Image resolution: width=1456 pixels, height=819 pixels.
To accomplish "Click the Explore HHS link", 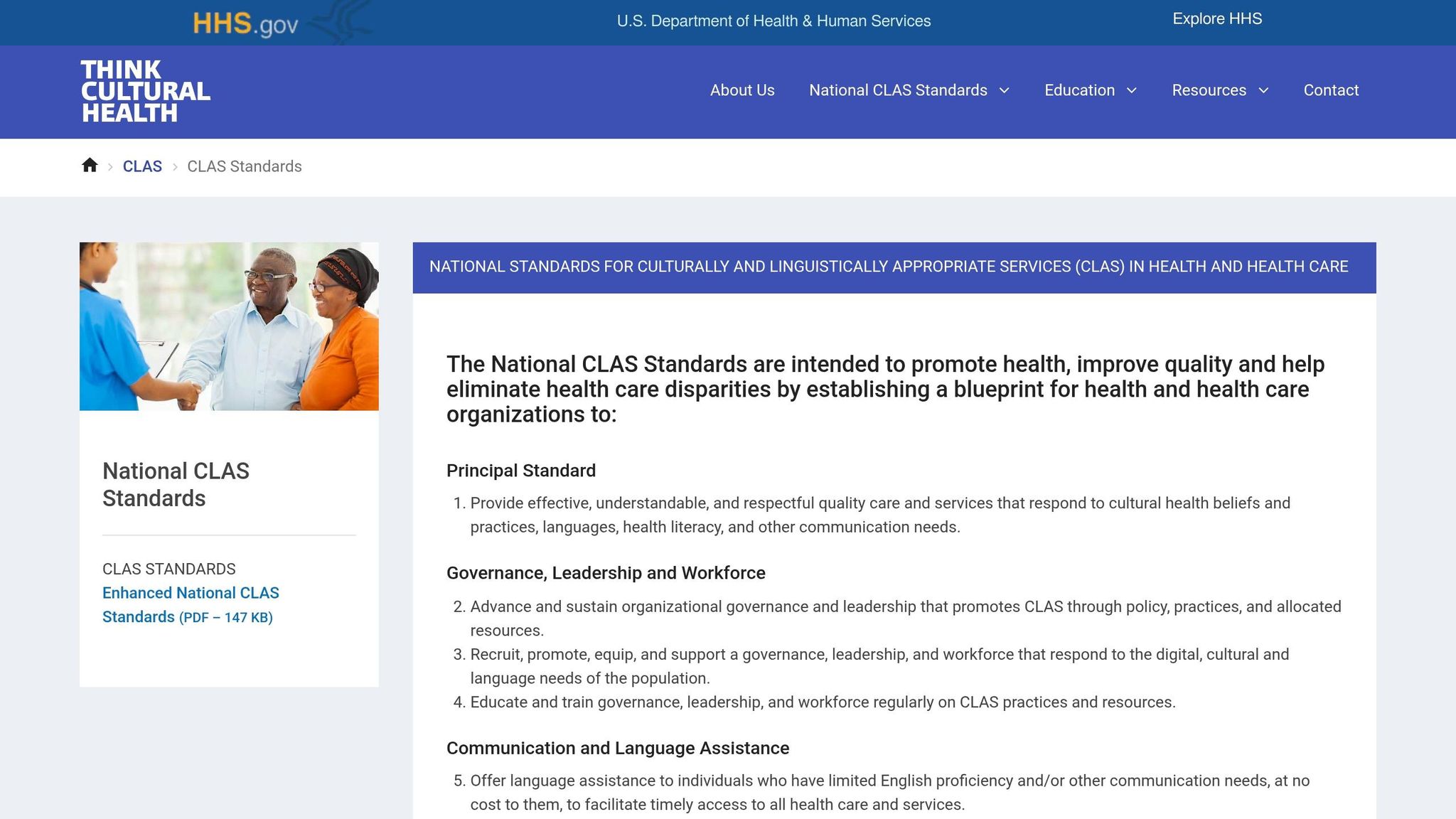I will [x=1216, y=19].
